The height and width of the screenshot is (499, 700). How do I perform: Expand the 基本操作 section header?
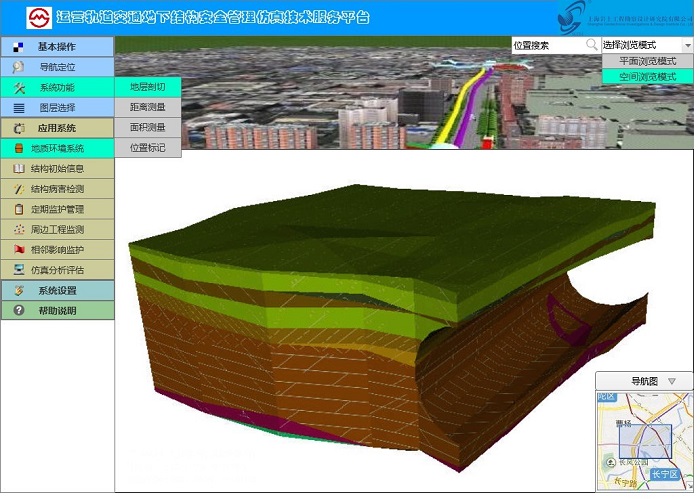(57, 46)
